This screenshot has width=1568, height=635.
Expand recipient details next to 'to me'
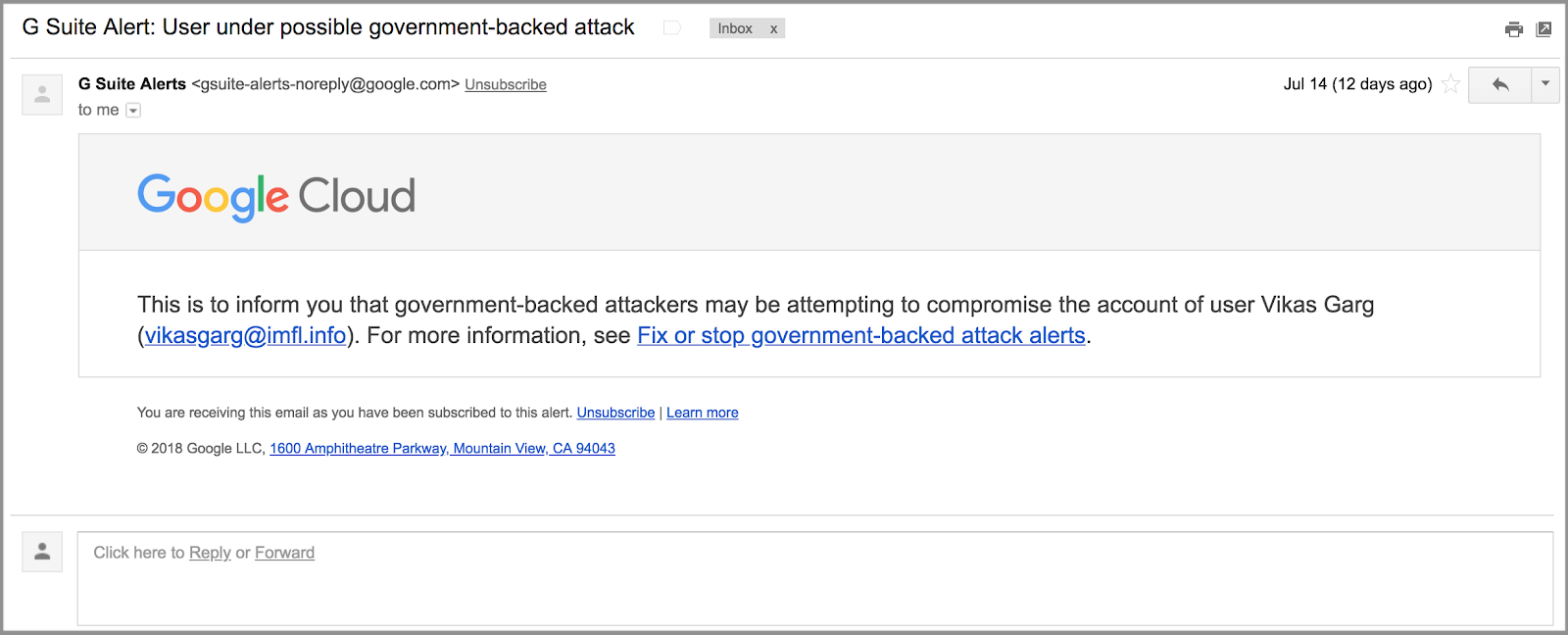pos(133,111)
